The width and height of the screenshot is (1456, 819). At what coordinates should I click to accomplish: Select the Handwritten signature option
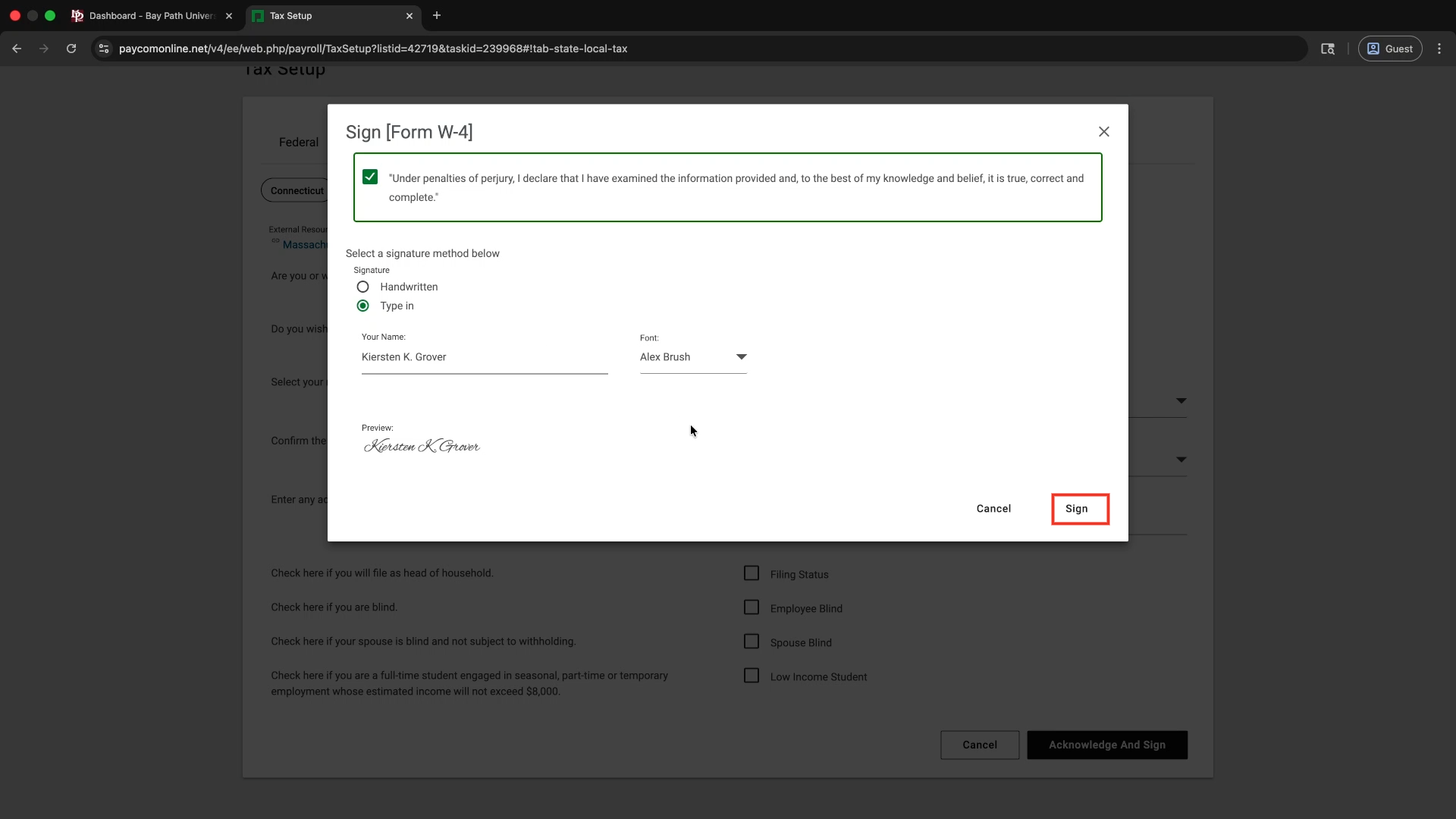coord(363,287)
